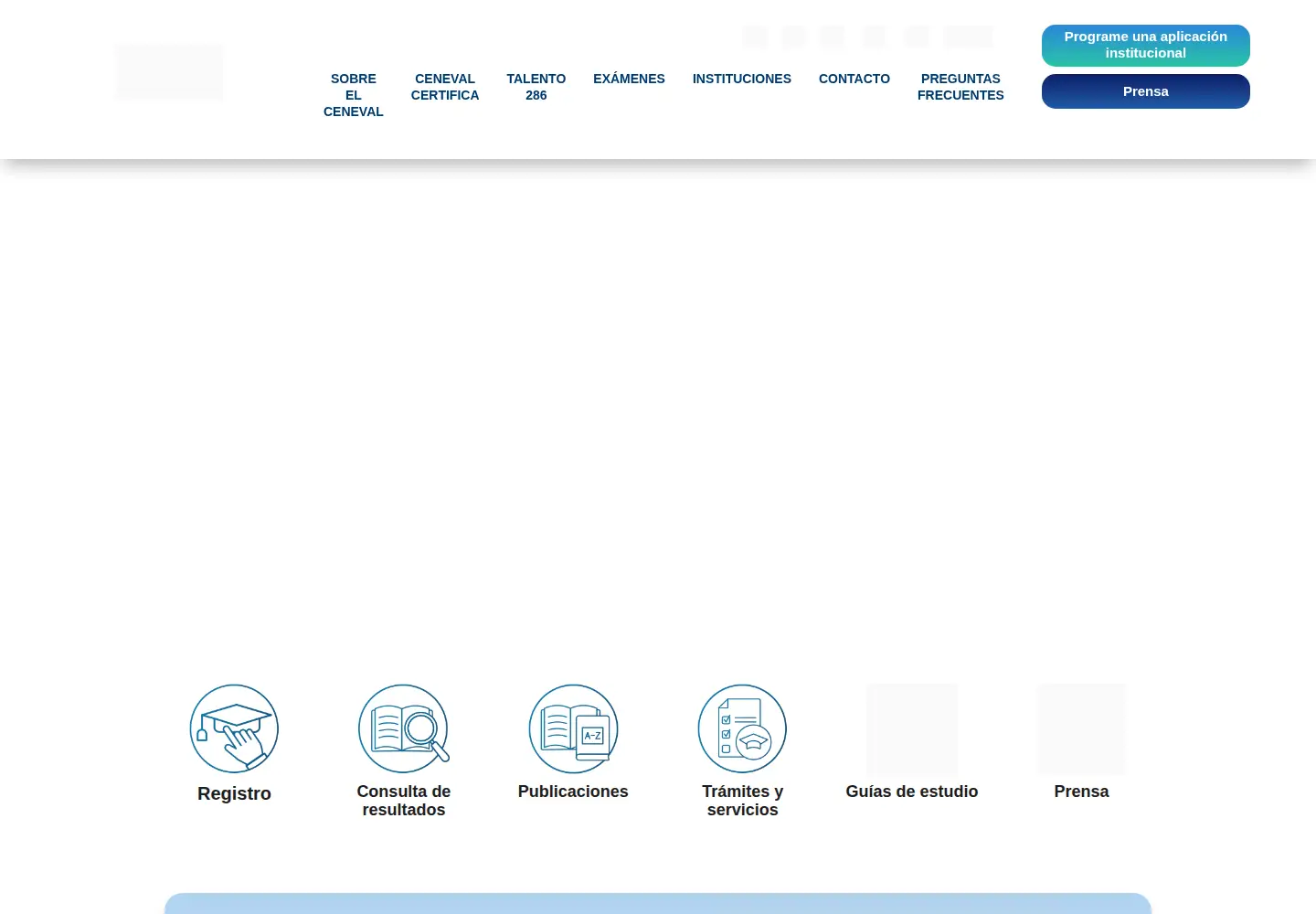This screenshot has height=914, width=1316.
Task: Click the Registro graduation cap icon
Action: (x=234, y=728)
